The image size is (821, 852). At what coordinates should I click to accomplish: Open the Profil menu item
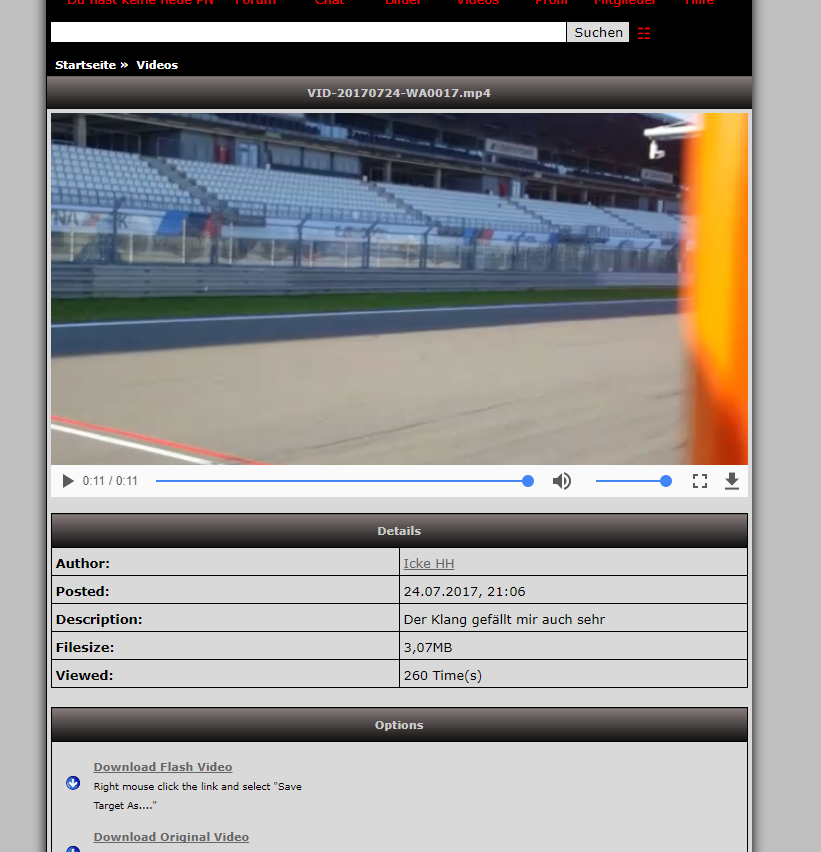551,3
